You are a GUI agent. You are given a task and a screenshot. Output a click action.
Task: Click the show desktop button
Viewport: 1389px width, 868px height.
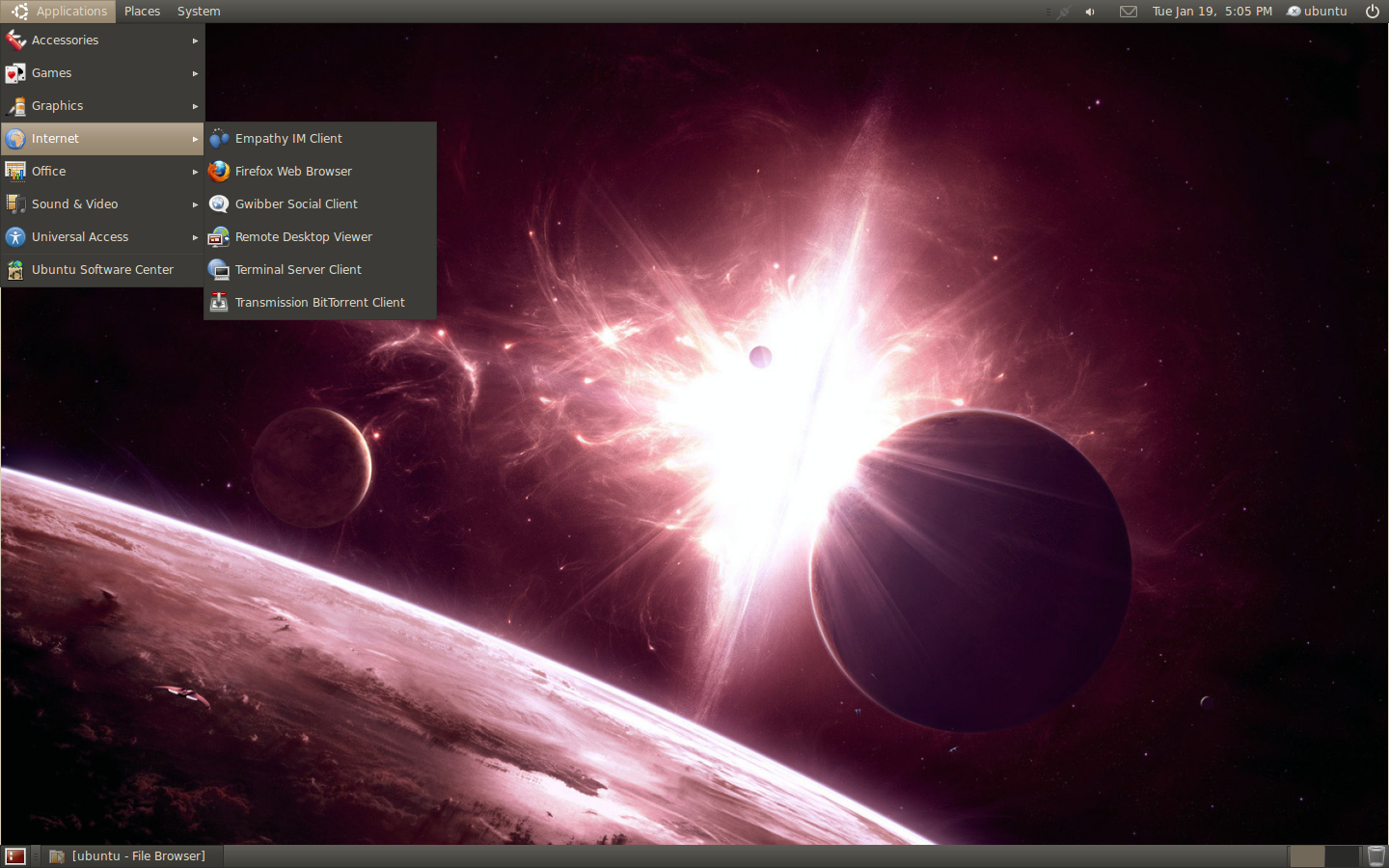[15, 856]
